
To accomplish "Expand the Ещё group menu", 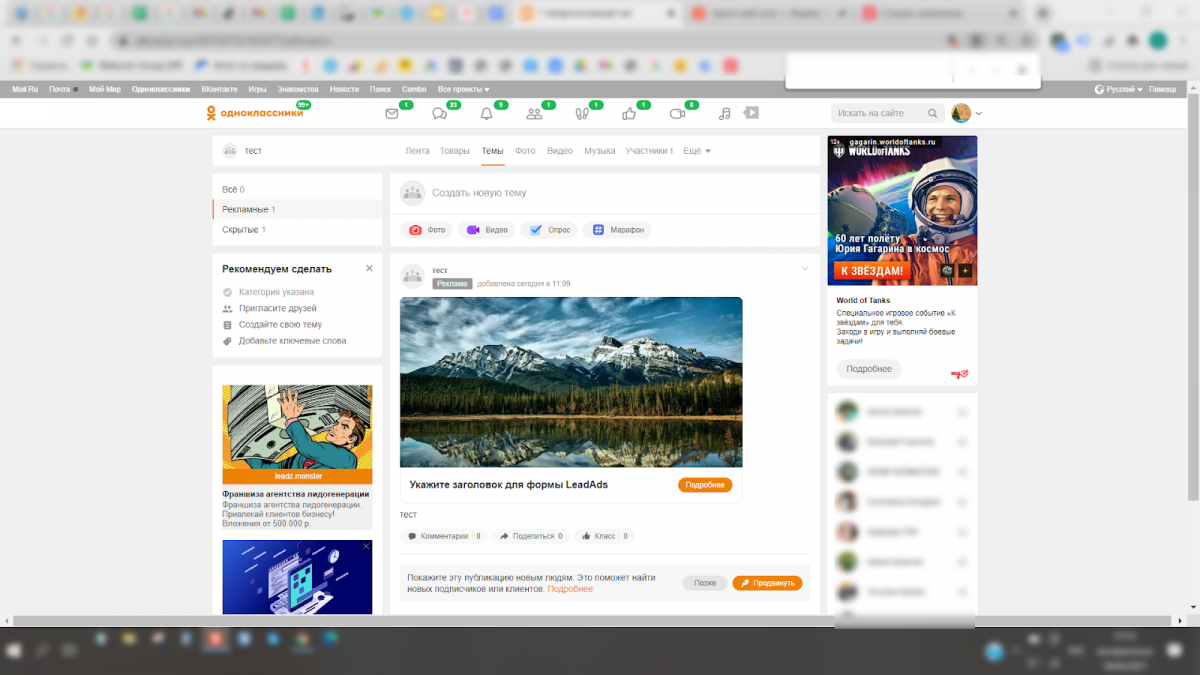I will (x=697, y=151).
